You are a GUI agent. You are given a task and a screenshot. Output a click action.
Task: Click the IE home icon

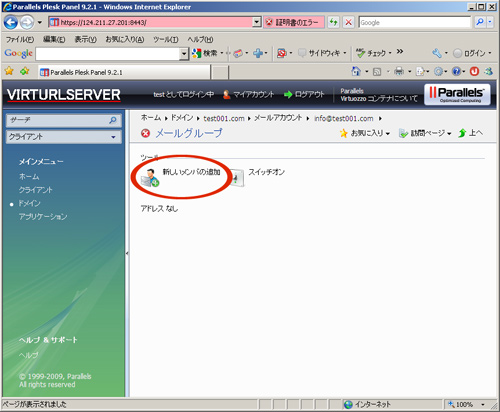356,71
